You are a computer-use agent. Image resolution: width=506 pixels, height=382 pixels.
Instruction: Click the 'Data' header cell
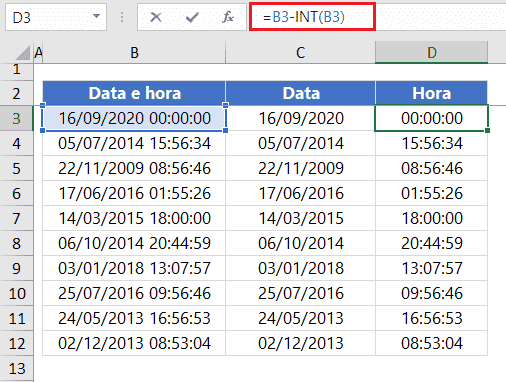point(300,93)
